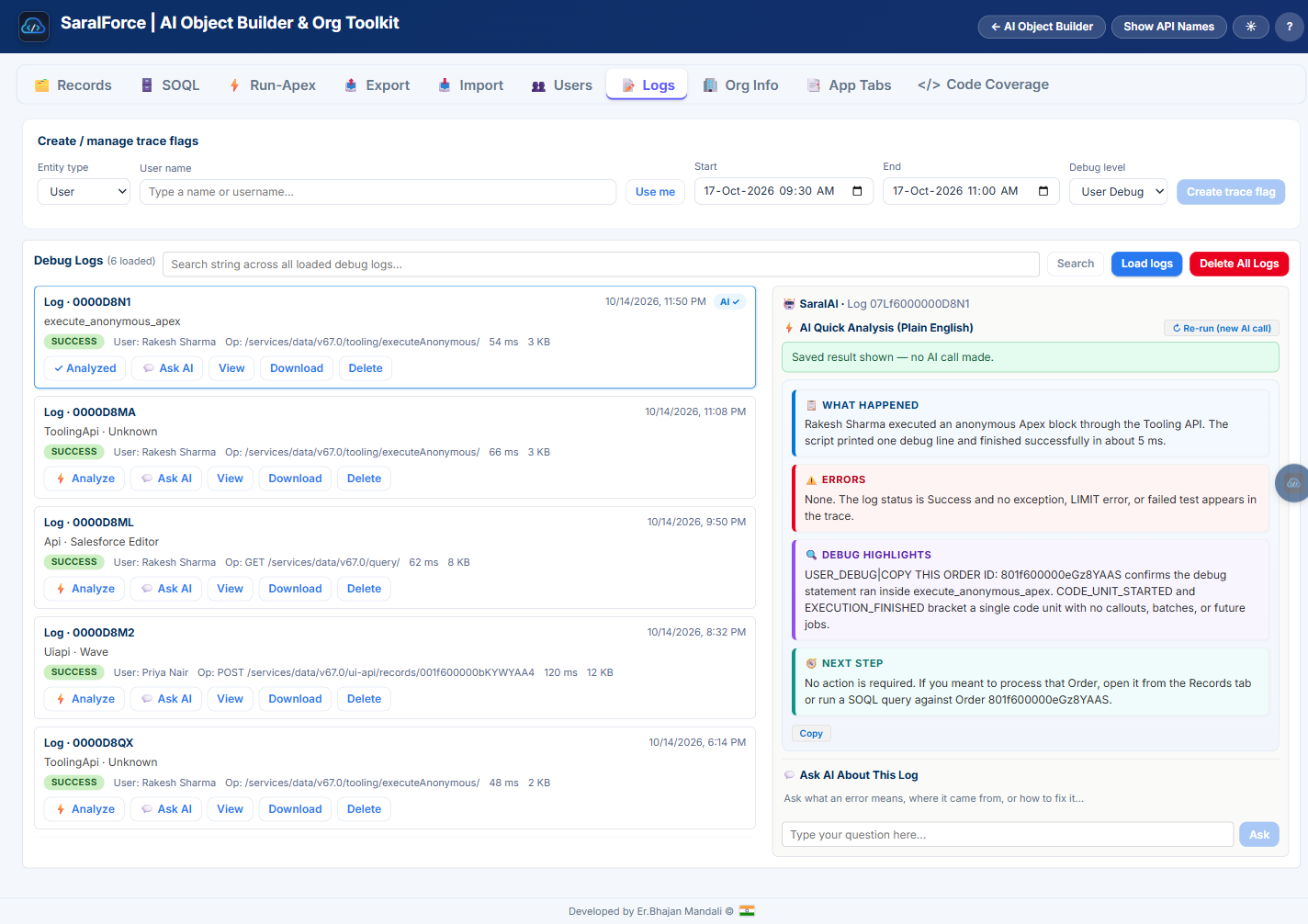
Task: Open the Import tab
Action: (470, 85)
